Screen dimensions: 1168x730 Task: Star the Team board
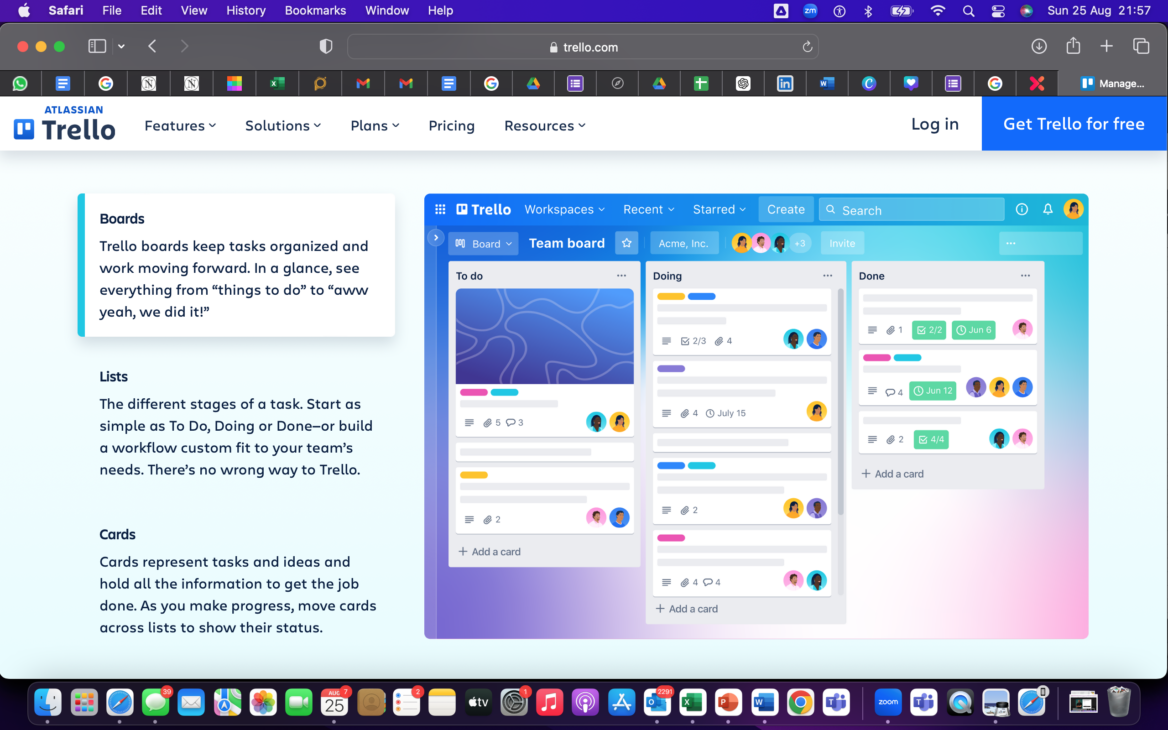tap(626, 243)
